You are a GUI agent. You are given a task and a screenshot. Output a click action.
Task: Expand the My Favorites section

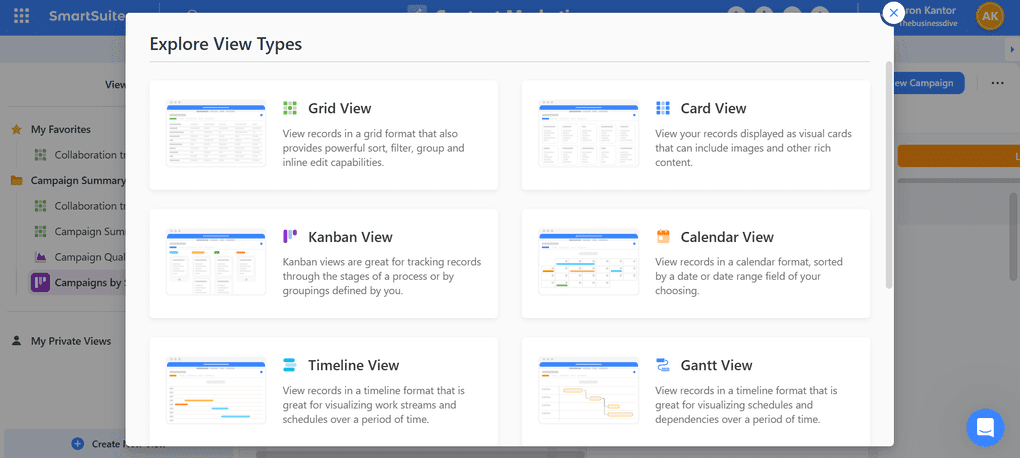pyautogui.click(x=60, y=129)
